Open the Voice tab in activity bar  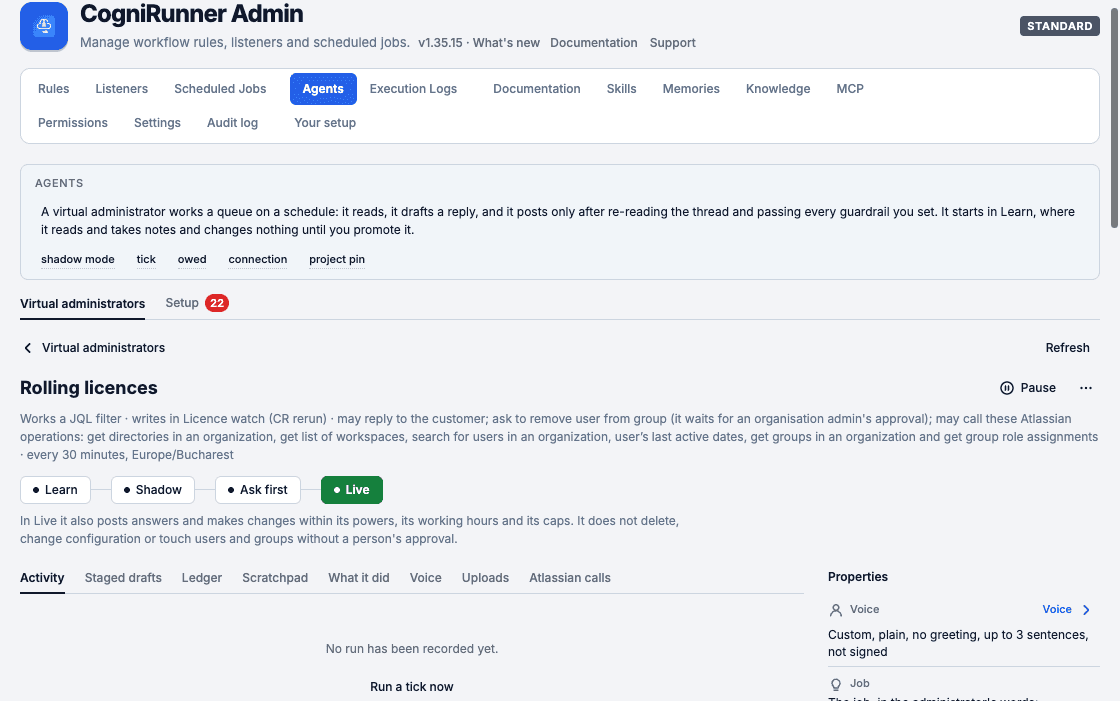(x=426, y=578)
